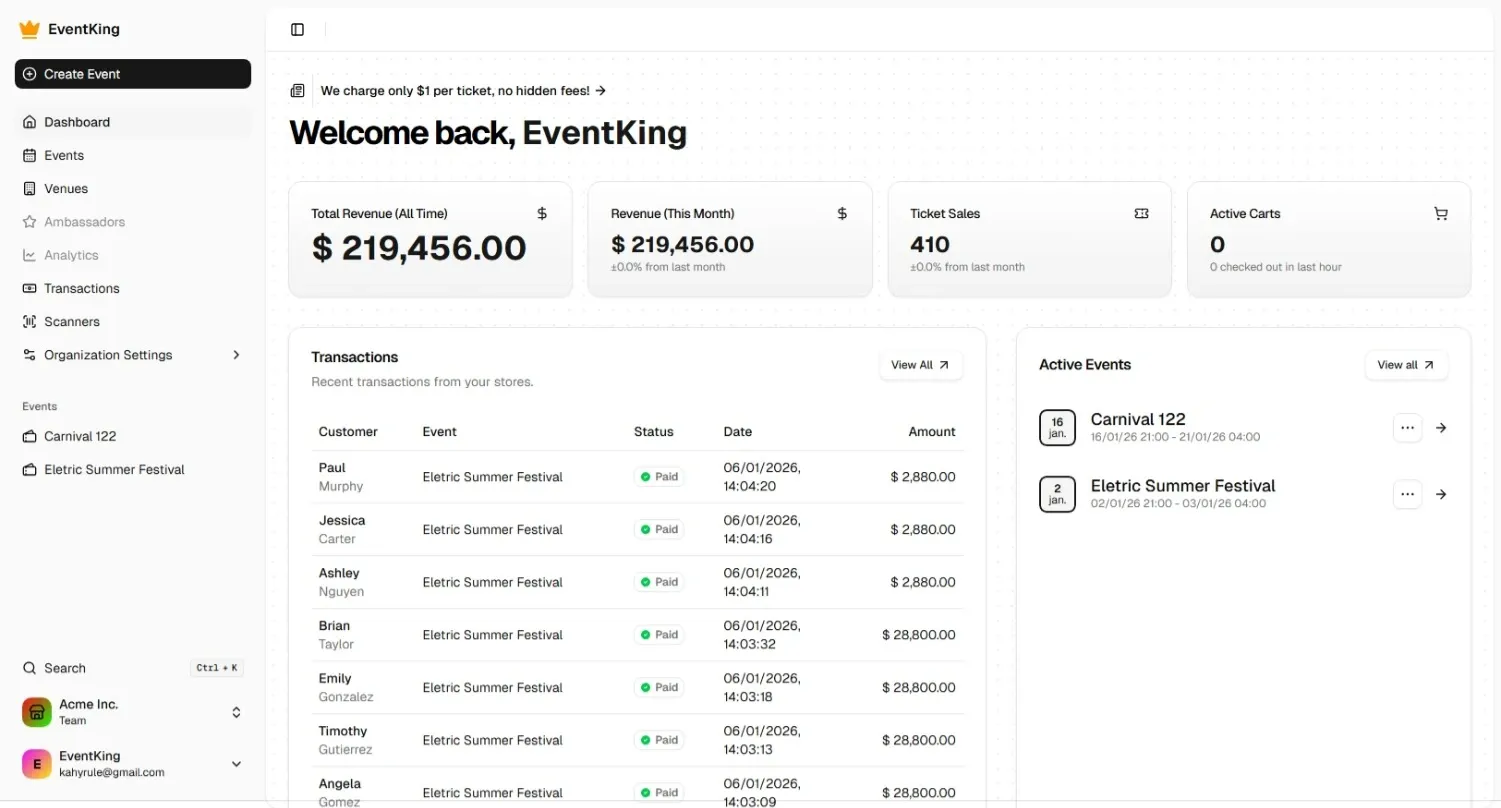
Task: Click the EventKing crown logo
Action: pyautogui.click(x=29, y=29)
